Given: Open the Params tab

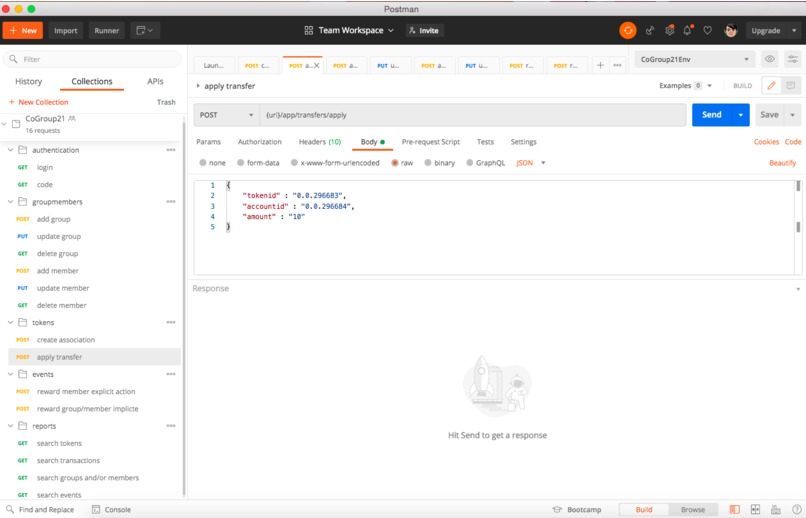Looking at the screenshot, I should pyautogui.click(x=208, y=142).
